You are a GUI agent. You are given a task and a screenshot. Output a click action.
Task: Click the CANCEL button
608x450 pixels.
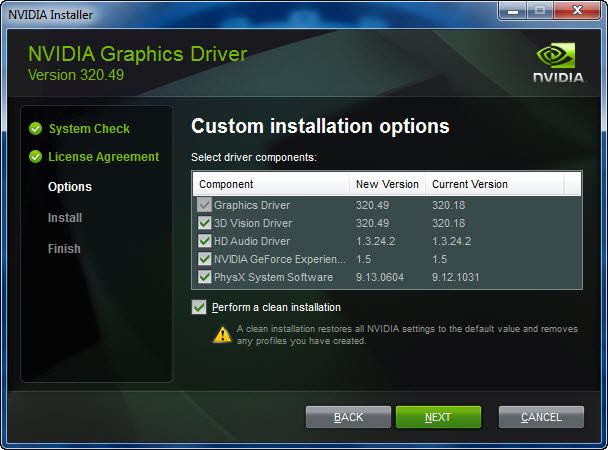point(541,417)
